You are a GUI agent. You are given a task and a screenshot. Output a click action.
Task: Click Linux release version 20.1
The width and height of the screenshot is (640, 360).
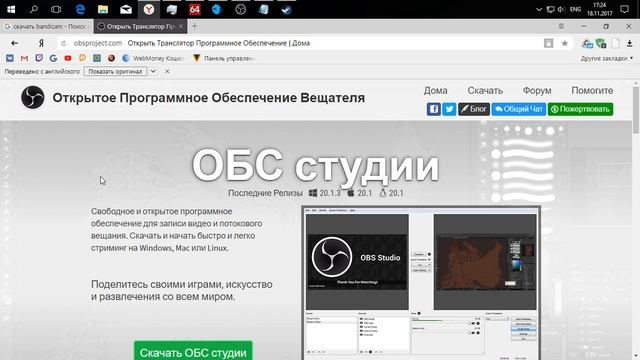pyautogui.click(x=391, y=193)
